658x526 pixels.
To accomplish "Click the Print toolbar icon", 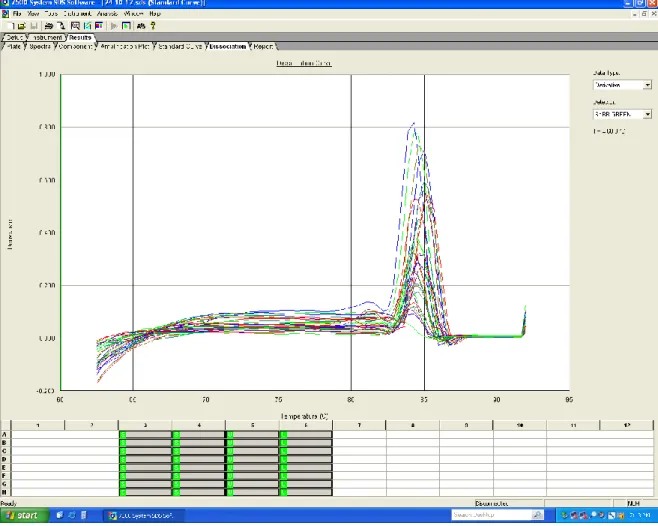I will 49,26.
